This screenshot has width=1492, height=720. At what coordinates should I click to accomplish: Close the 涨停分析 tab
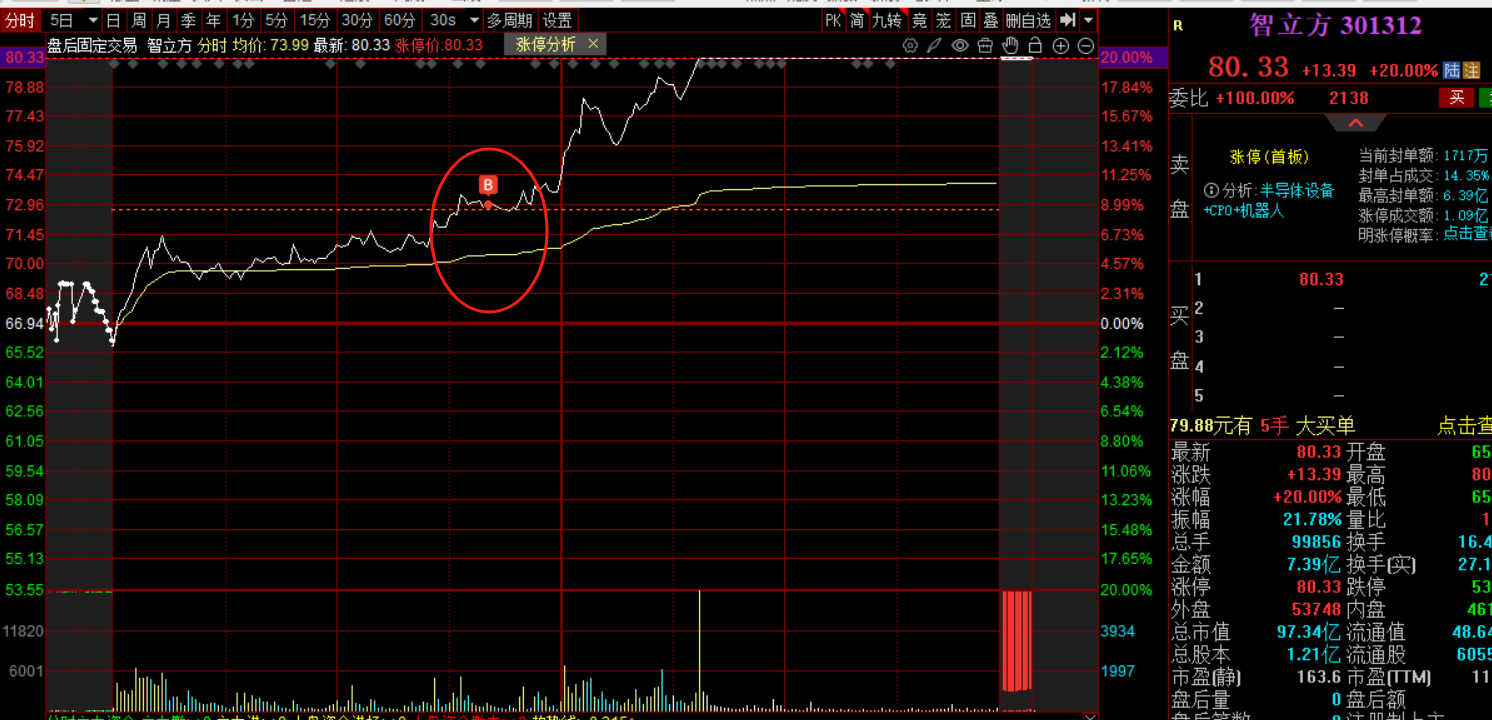593,44
